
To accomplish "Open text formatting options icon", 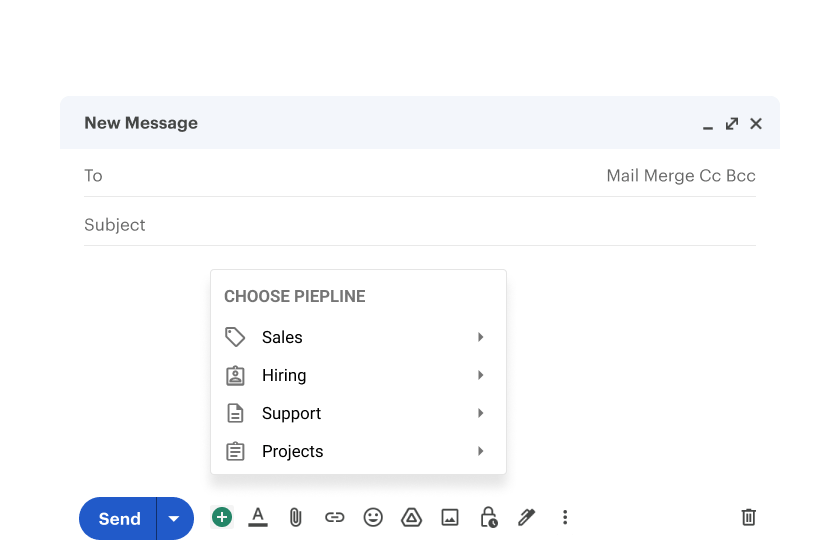I will [x=258, y=517].
